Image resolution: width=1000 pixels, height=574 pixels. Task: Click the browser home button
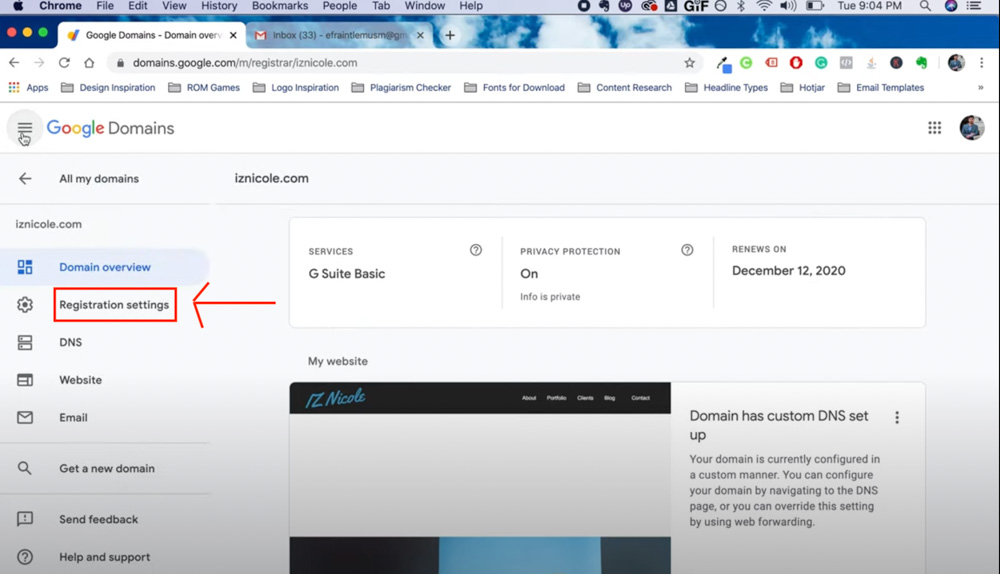(x=89, y=63)
